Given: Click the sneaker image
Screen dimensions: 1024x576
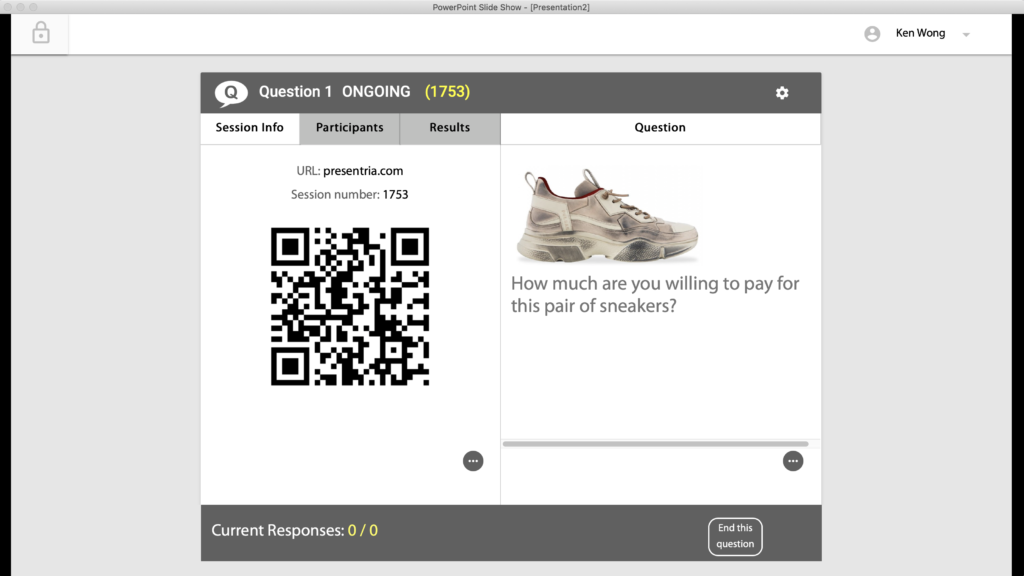Looking at the screenshot, I should [607, 216].
